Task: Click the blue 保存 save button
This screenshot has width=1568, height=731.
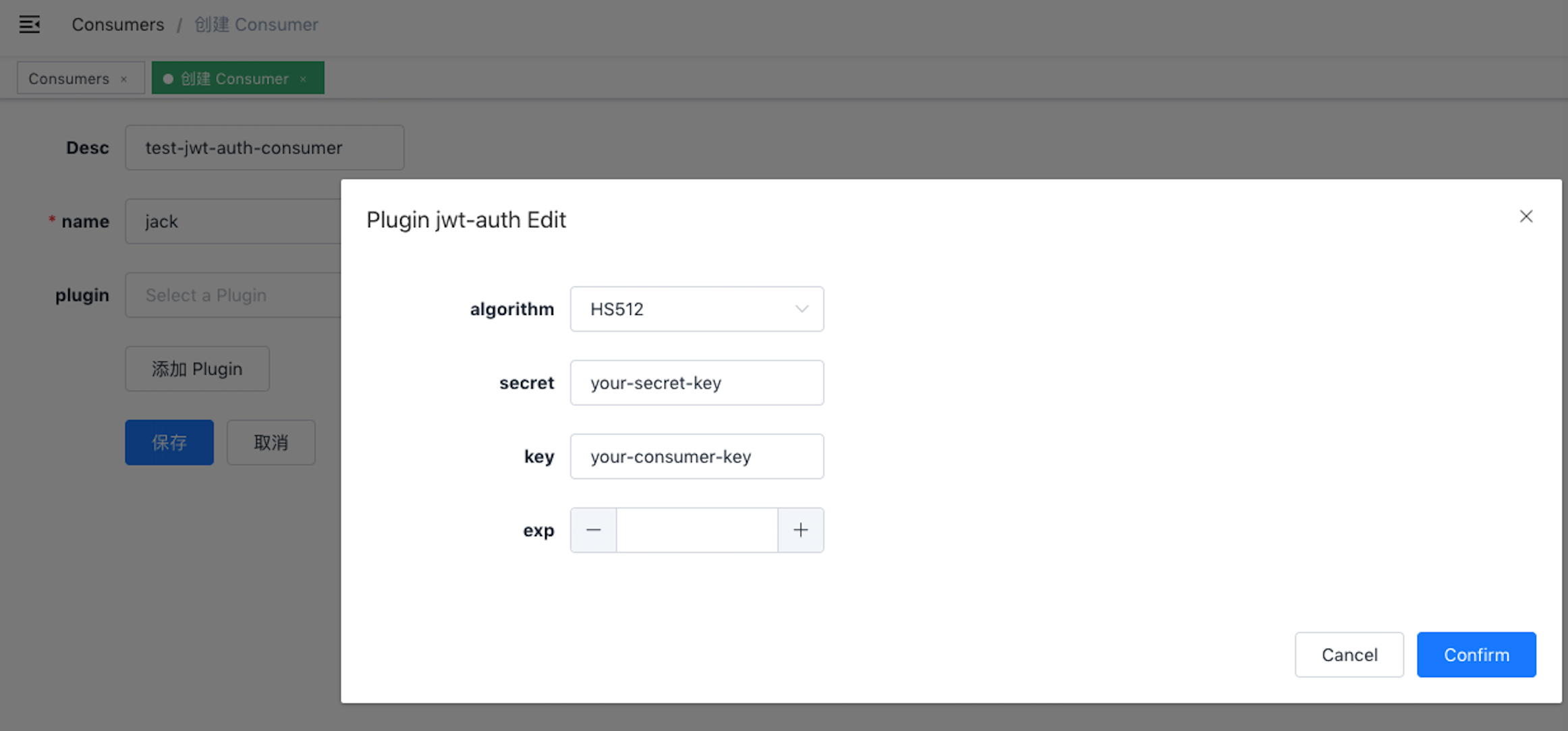Action: click(169, 442)
